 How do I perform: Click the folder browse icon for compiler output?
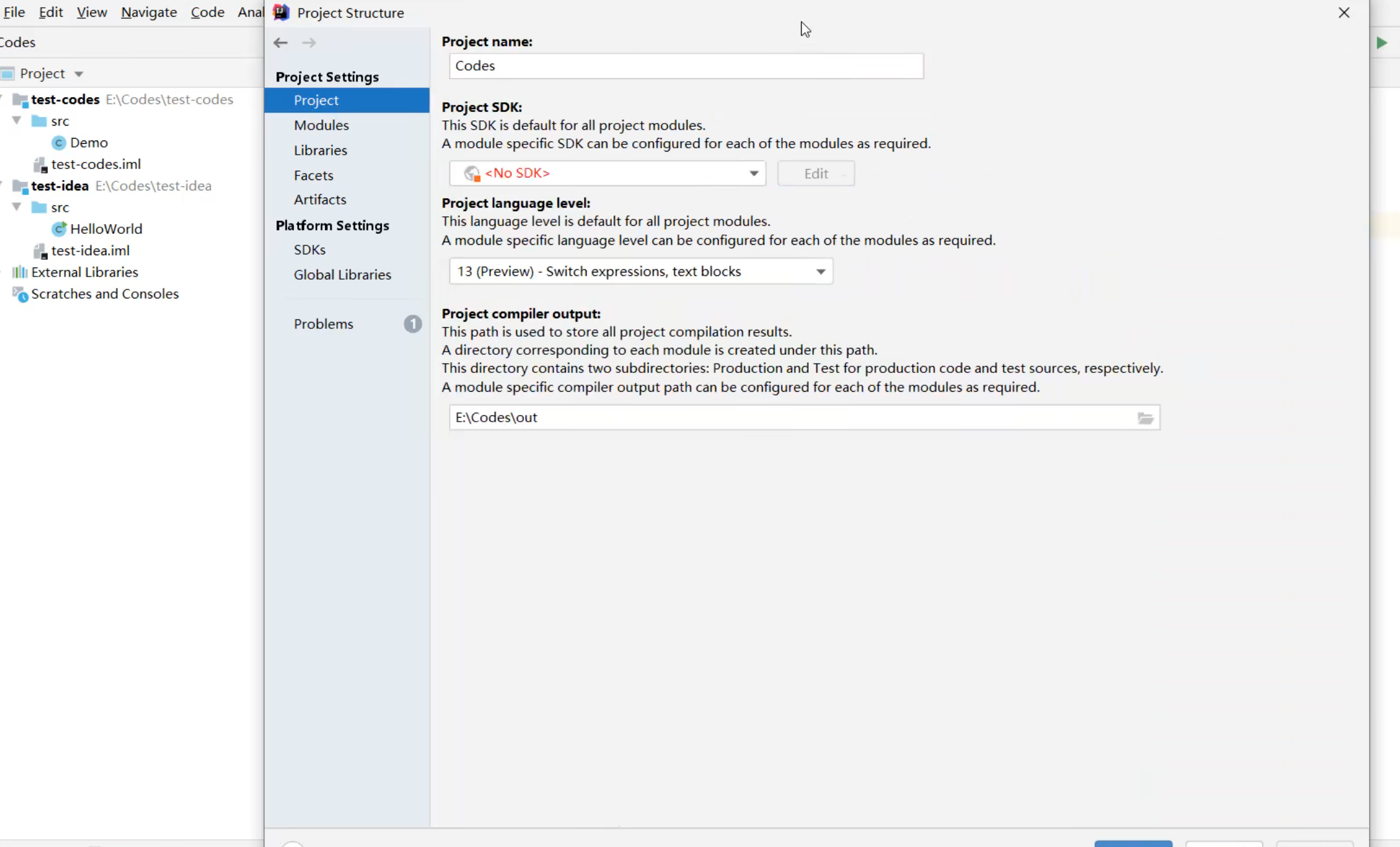[1145, 418]
